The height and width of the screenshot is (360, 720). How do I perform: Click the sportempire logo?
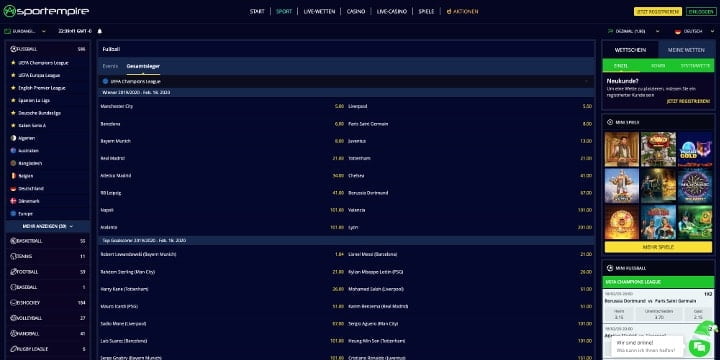[46, 11]
